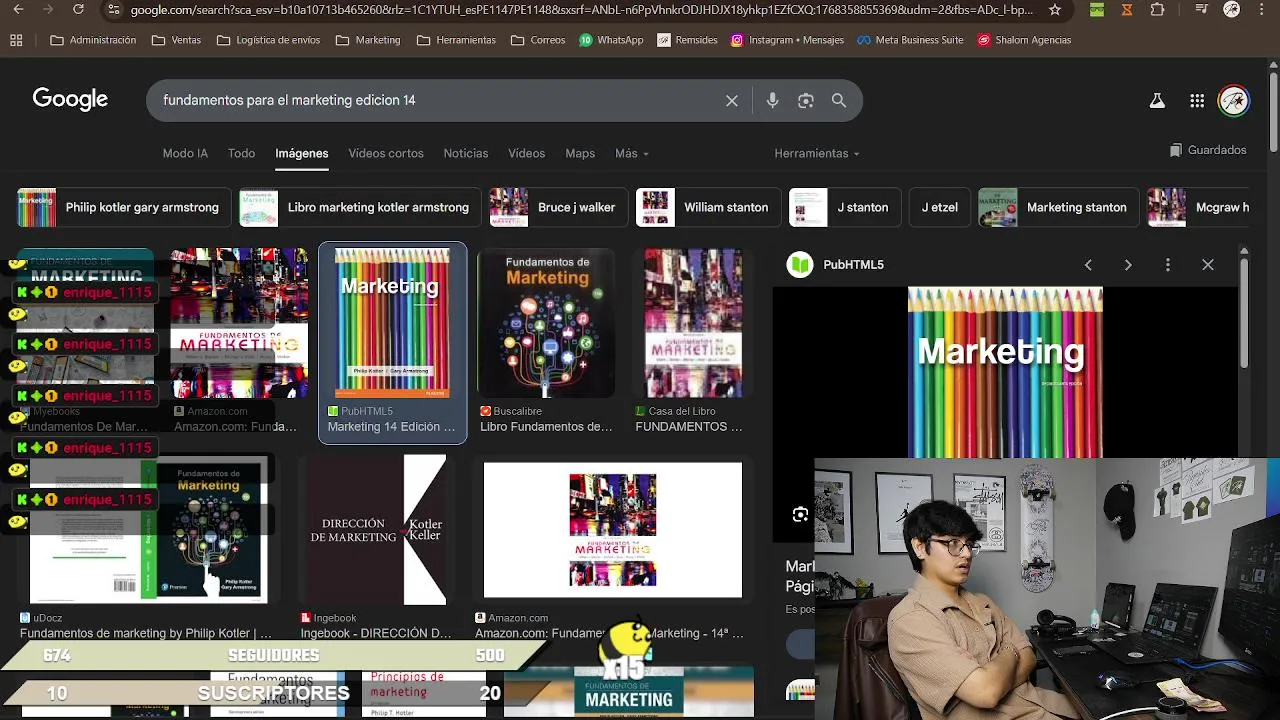This screenshot has height=720, width=1280.
Task: Show previous image in preview panel
Action: click(1088, 265)
